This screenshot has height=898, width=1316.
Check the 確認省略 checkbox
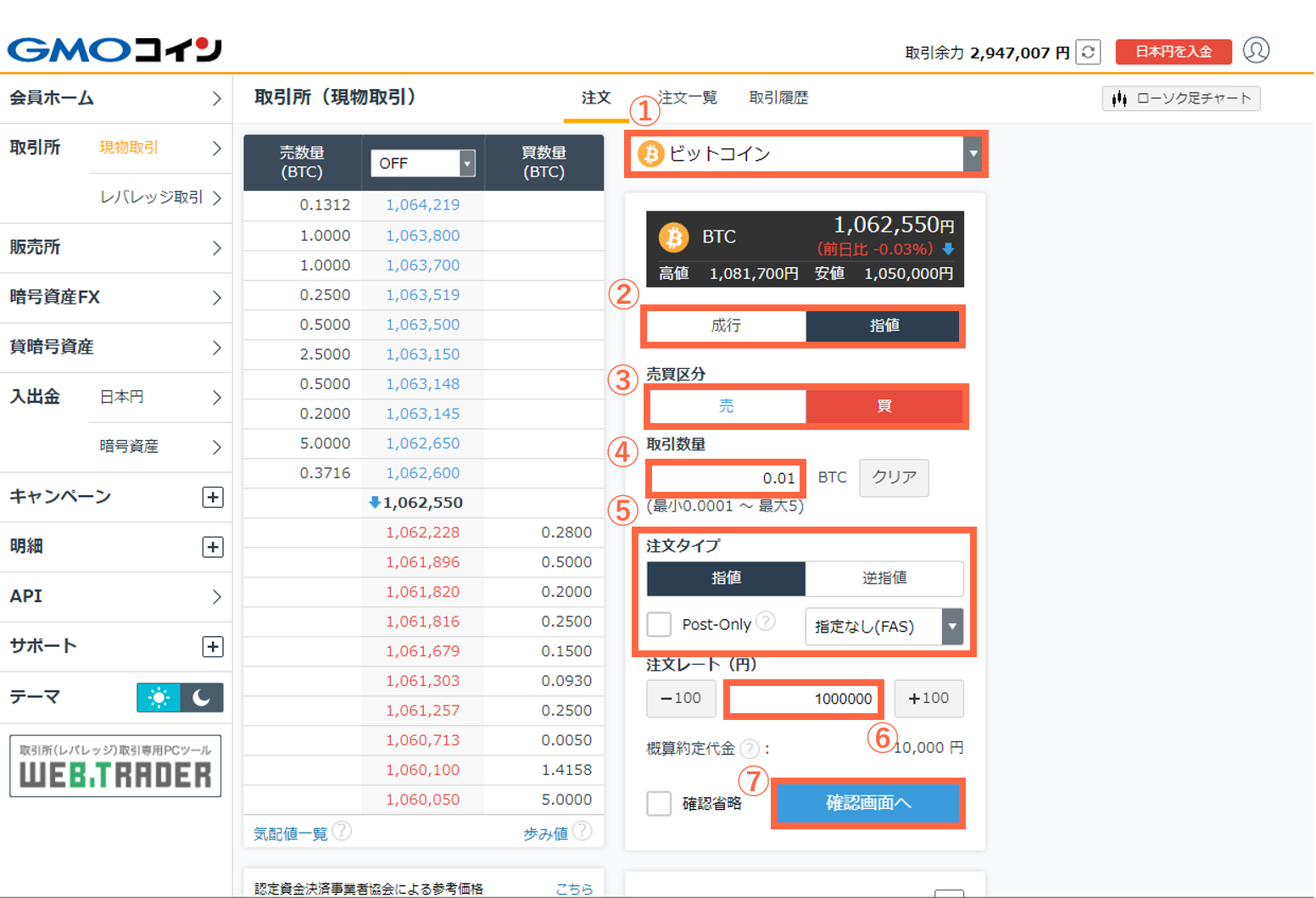point(659,803)
